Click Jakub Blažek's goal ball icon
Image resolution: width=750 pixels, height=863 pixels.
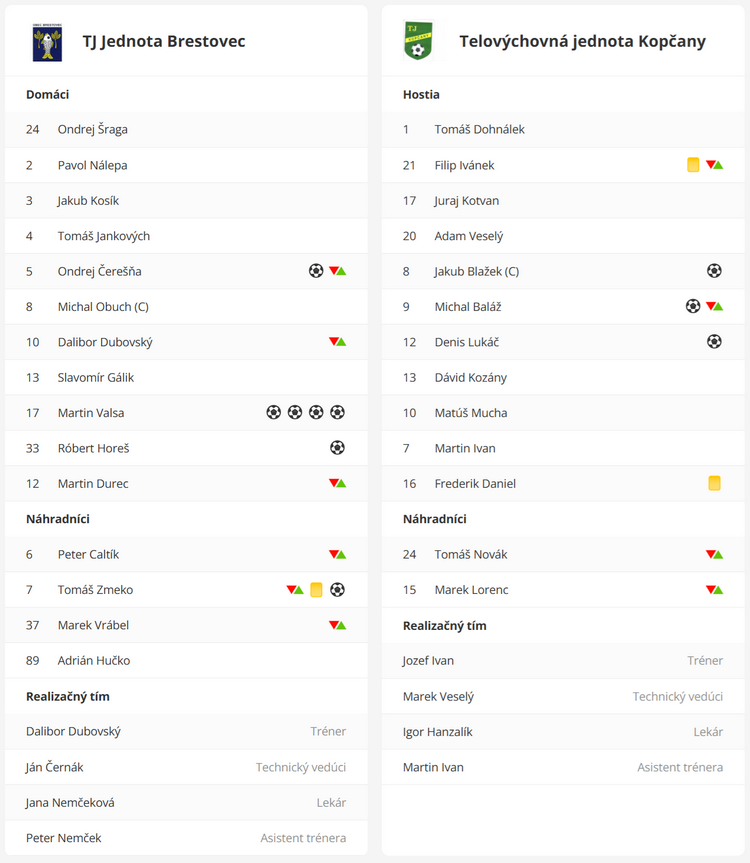coord(714,271)
